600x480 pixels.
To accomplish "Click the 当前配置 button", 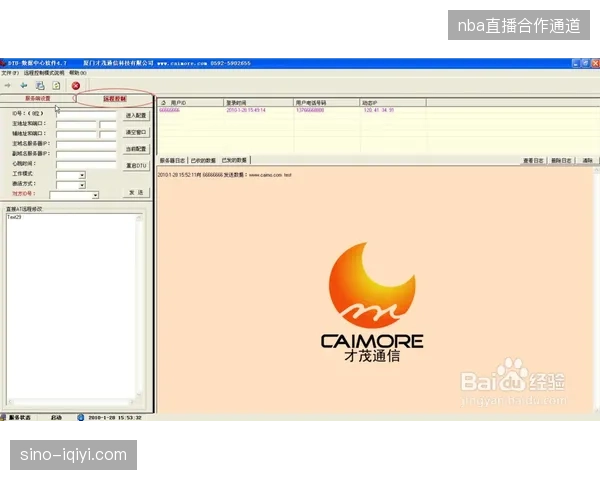I will [x=136, y=149].
